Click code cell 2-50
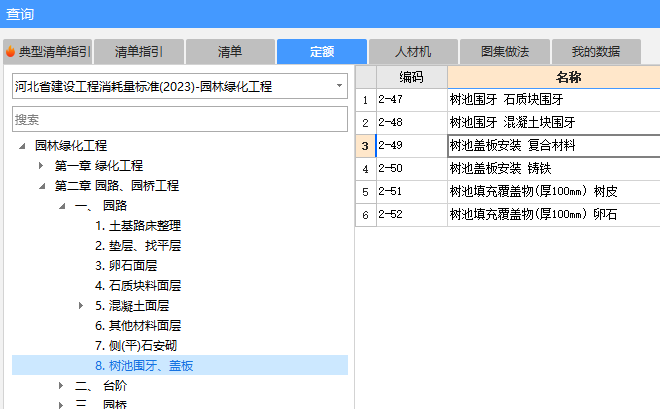The image size is (660, 409). (412, 169)
